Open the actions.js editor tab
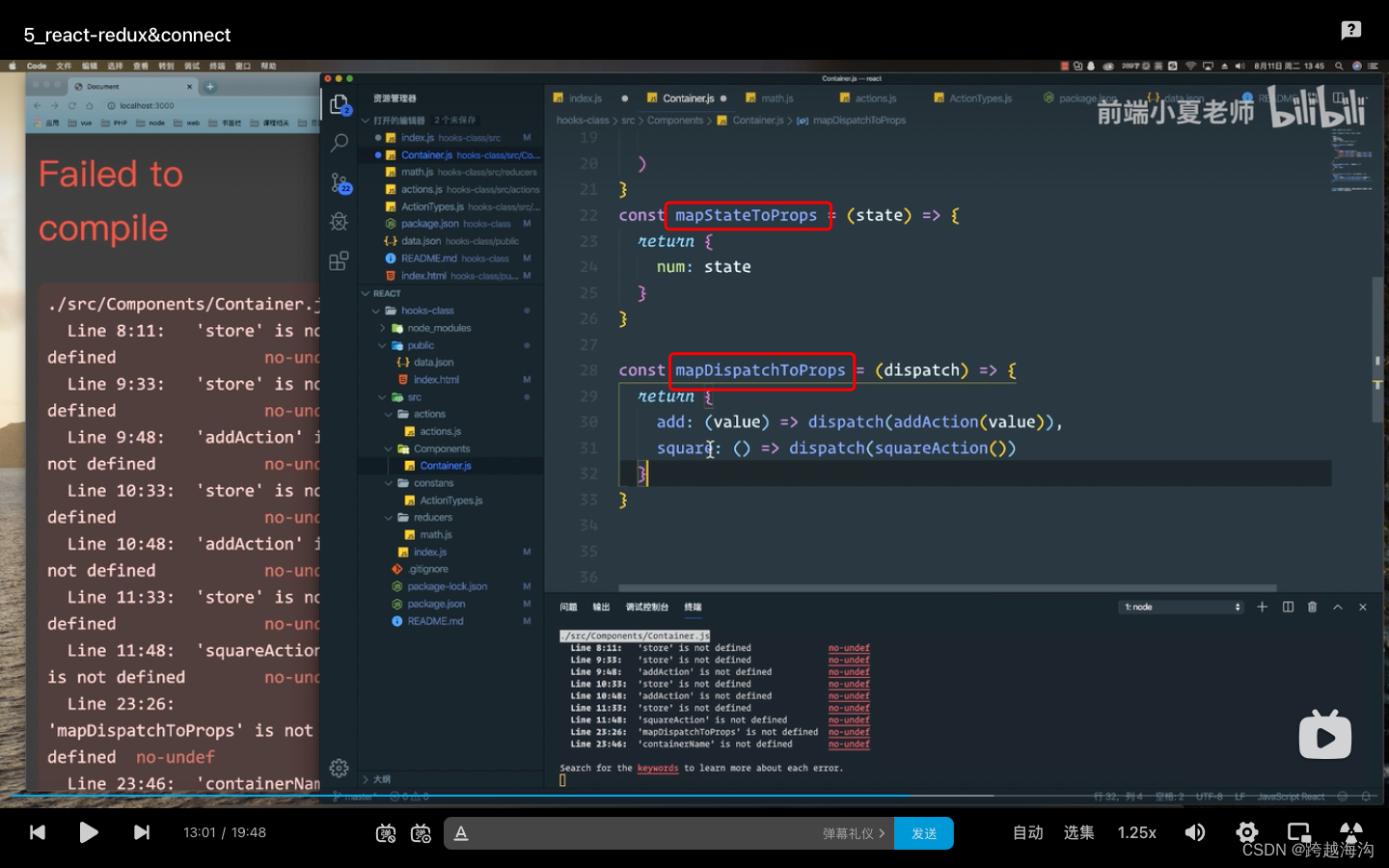This screenshot has width=1389, height=868. tap(875, 98)
